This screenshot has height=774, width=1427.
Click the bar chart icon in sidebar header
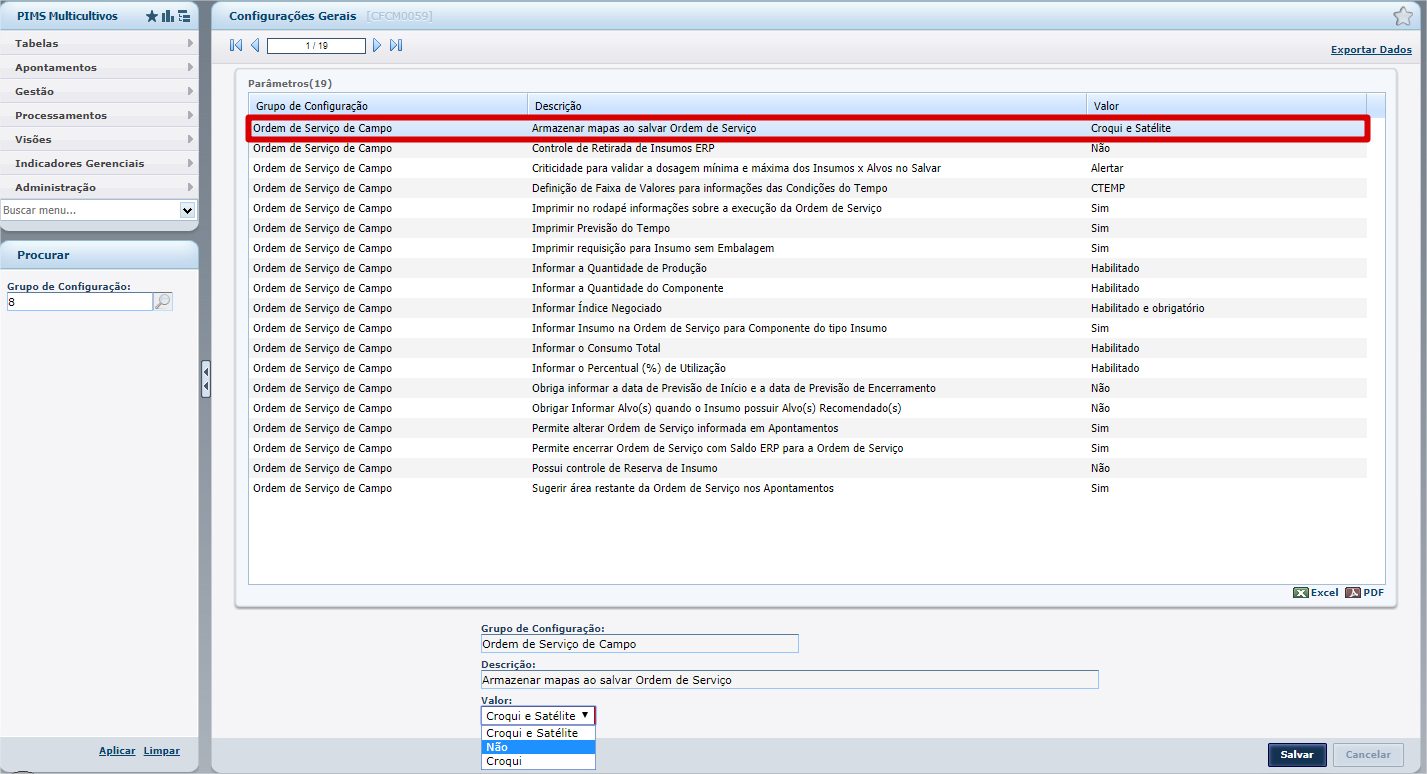(168, 16)
